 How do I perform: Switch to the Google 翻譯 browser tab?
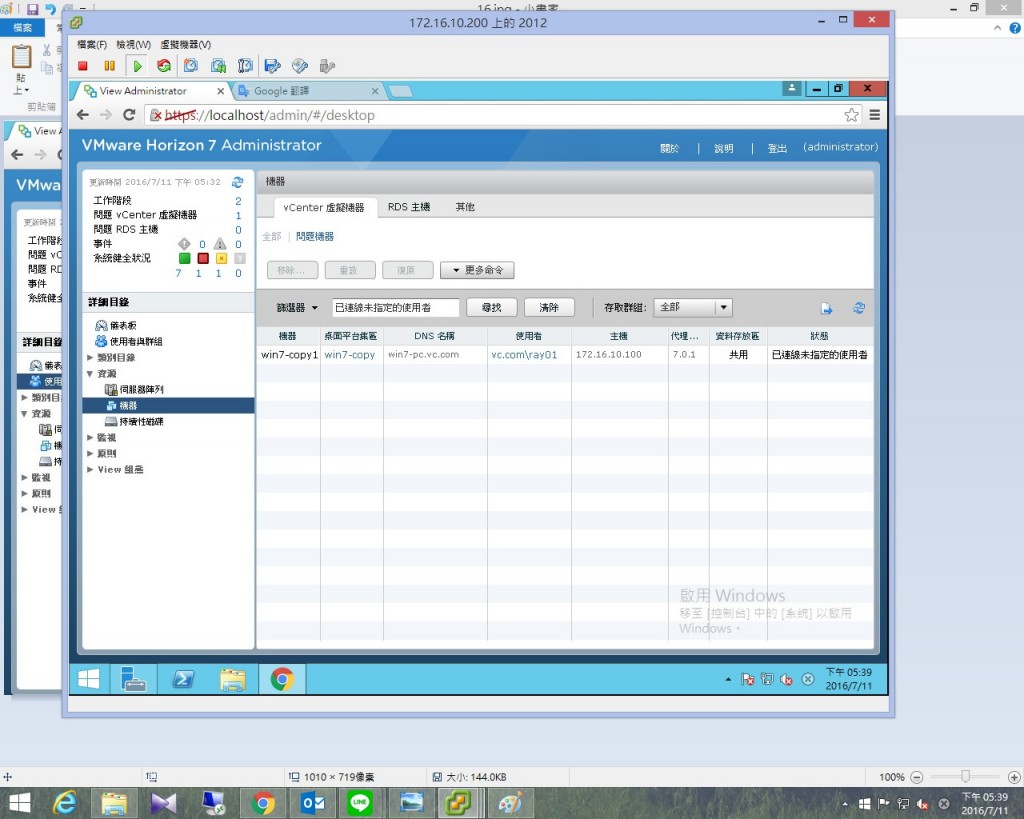point(307,91)
